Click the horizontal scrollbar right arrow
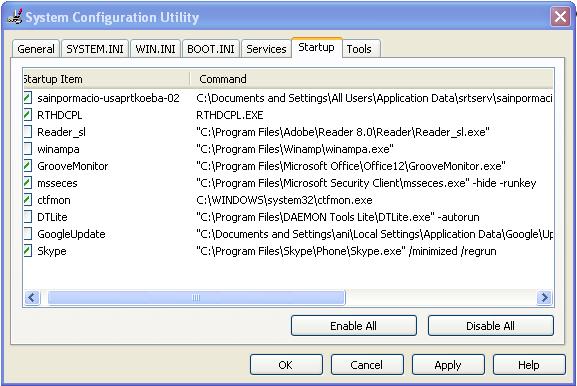This screenshot has height=386, width=577. click(x=544, y=297)
